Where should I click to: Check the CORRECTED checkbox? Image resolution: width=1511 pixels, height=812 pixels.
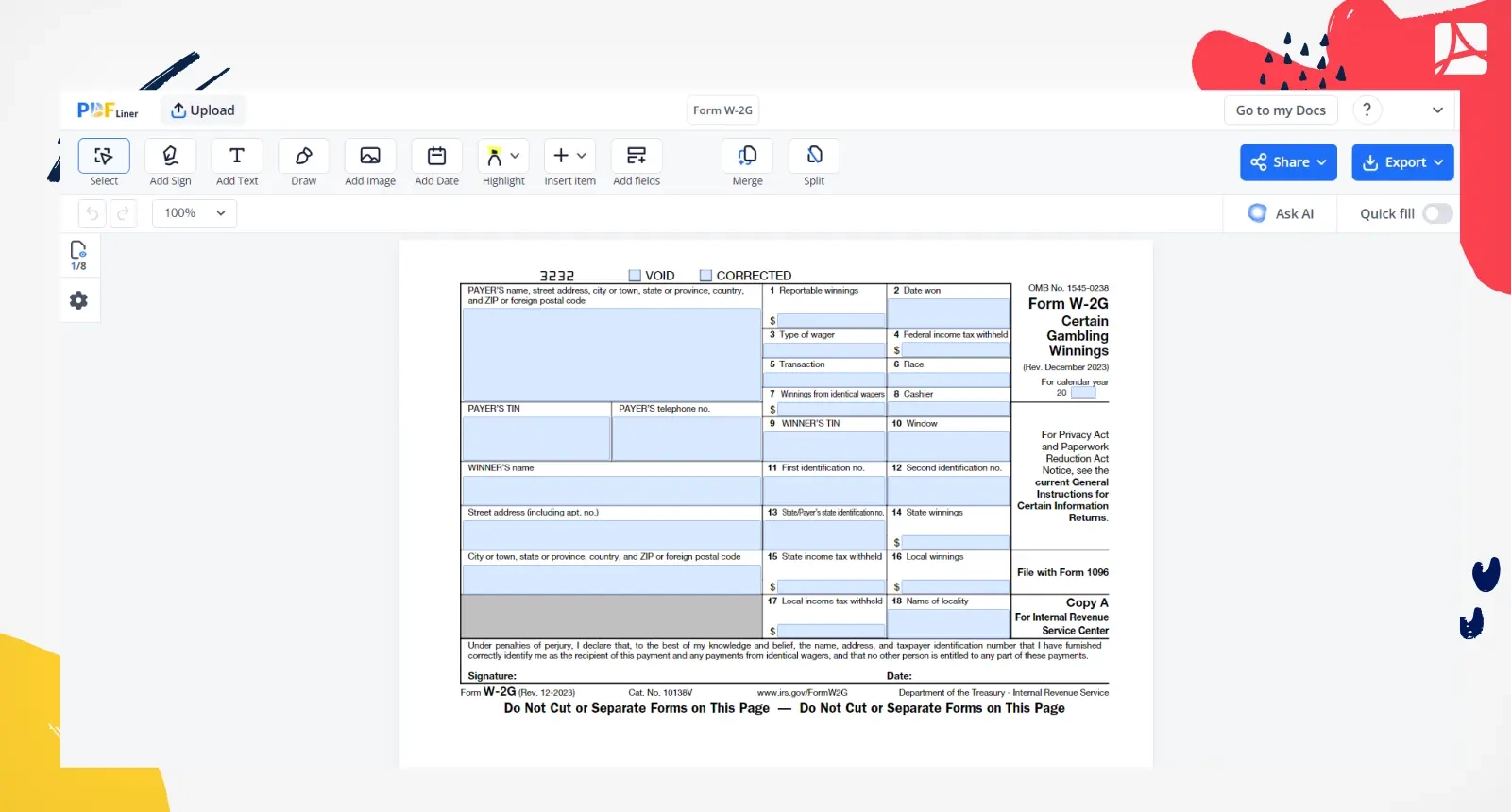[705, 276]
